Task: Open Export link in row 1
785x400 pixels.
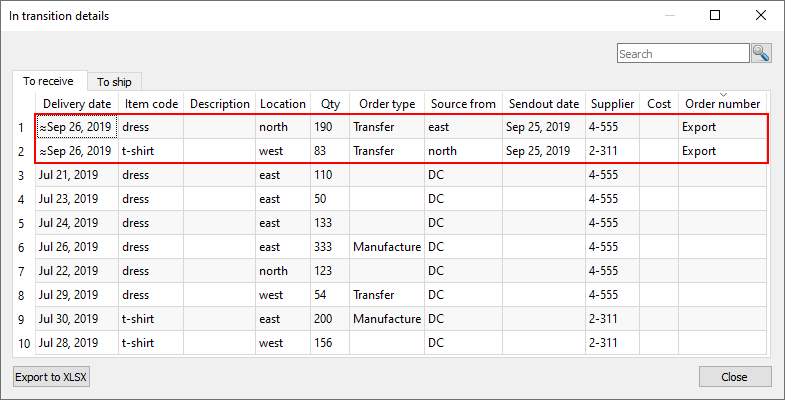Action: click(x=699, y=127)
